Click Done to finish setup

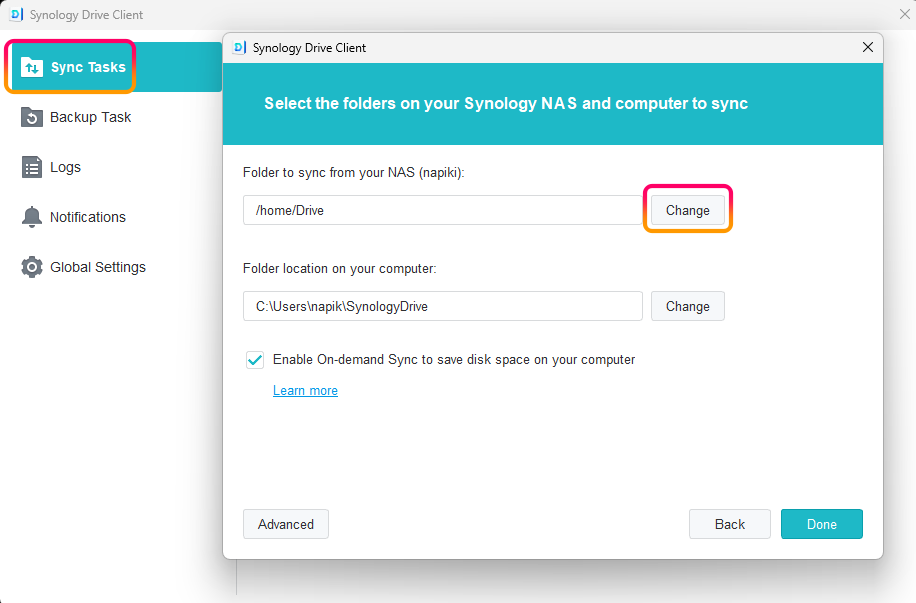tap(821, 524)
